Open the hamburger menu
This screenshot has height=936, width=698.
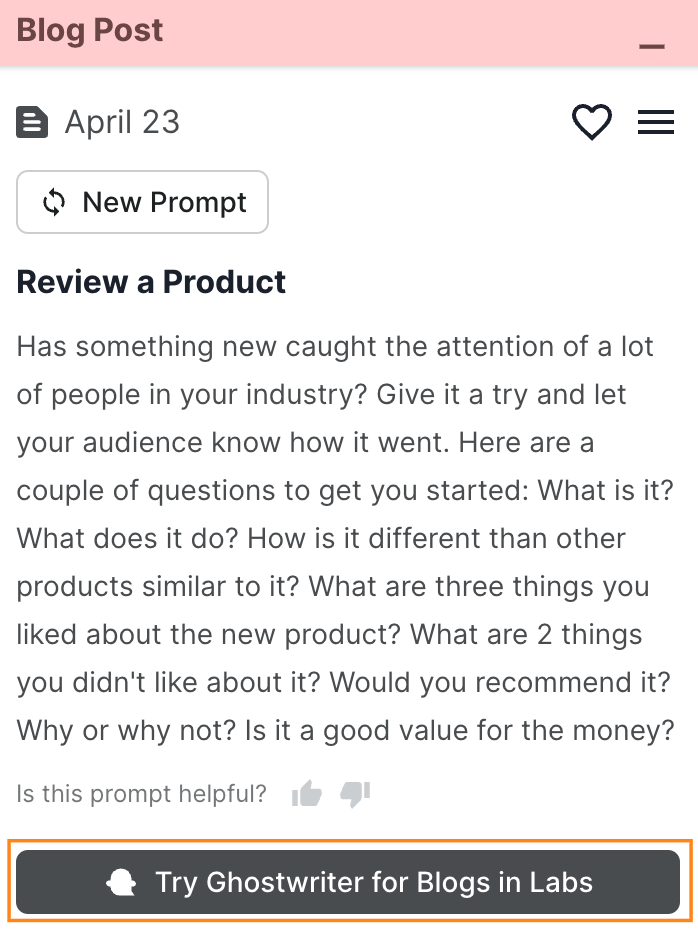655,123
